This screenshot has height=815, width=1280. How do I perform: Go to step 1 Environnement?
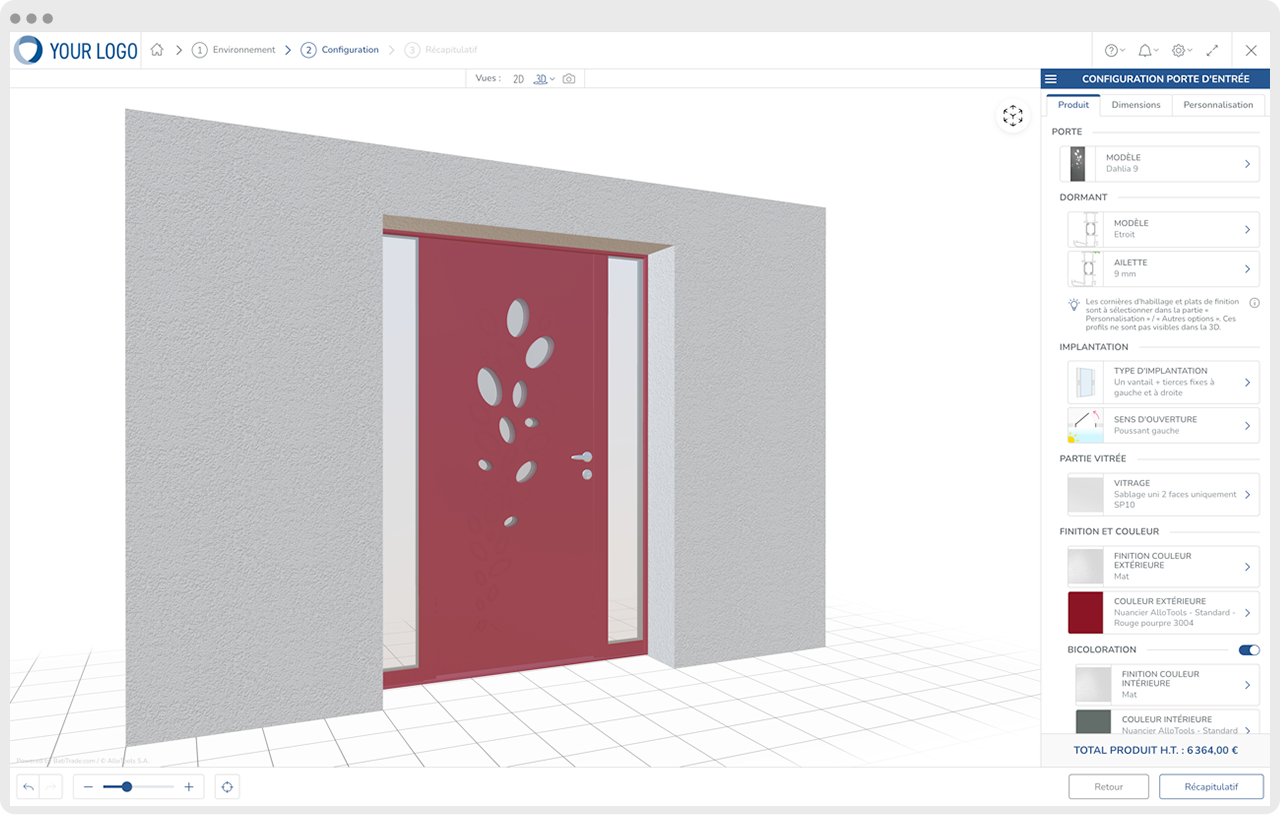pyautogui.click(x=233, y=50)
